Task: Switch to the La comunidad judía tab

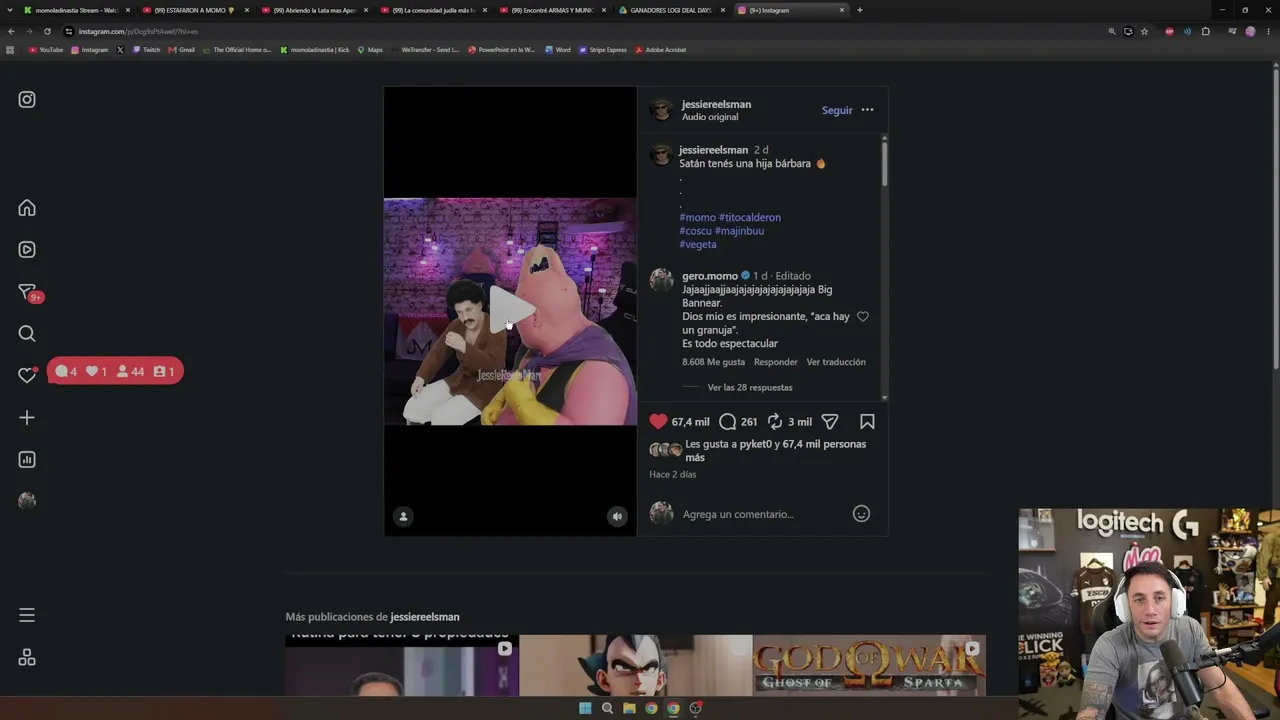Action: (433, 10)
